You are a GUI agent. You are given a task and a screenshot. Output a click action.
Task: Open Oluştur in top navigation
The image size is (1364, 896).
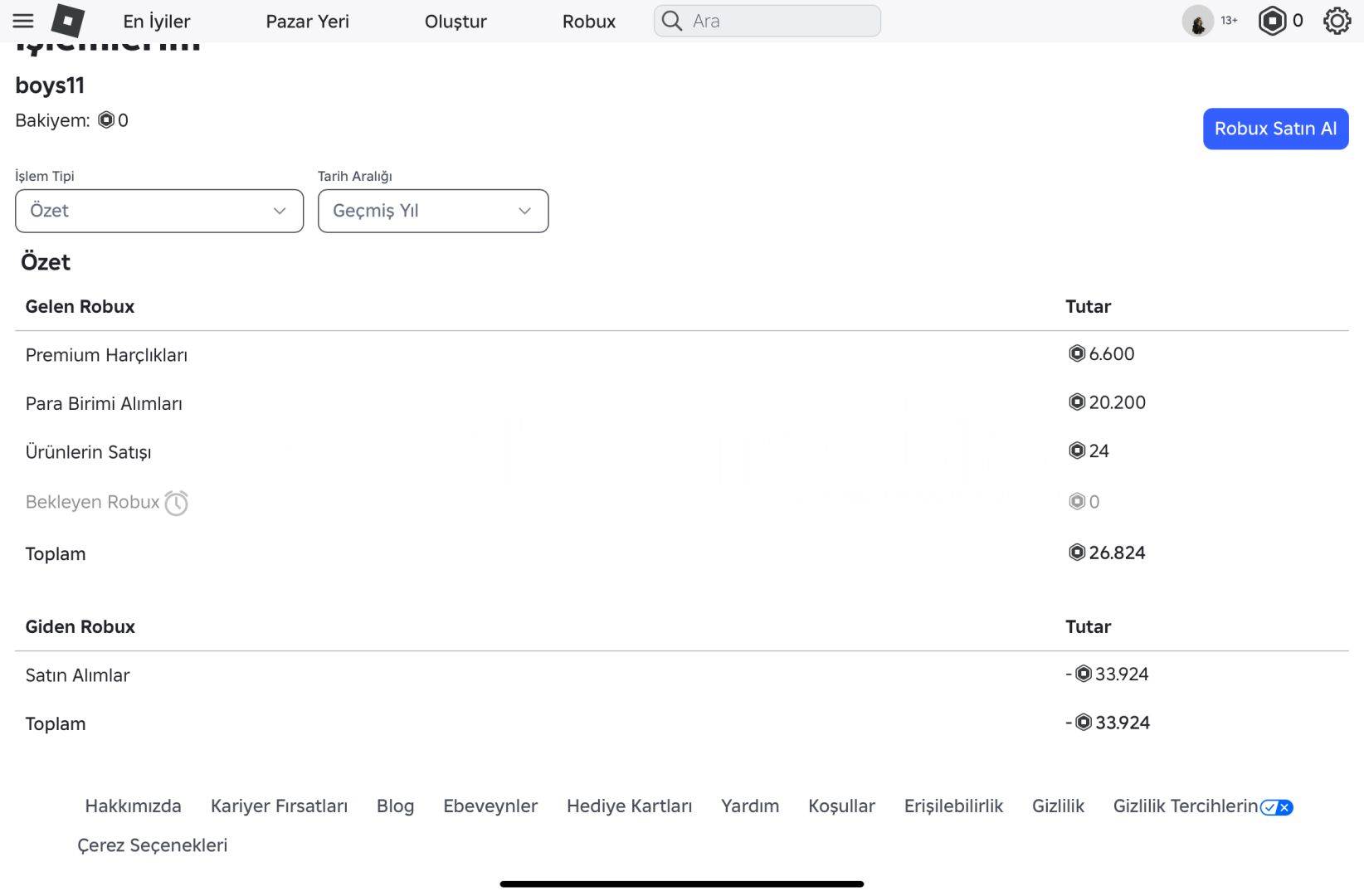point(455,22)
